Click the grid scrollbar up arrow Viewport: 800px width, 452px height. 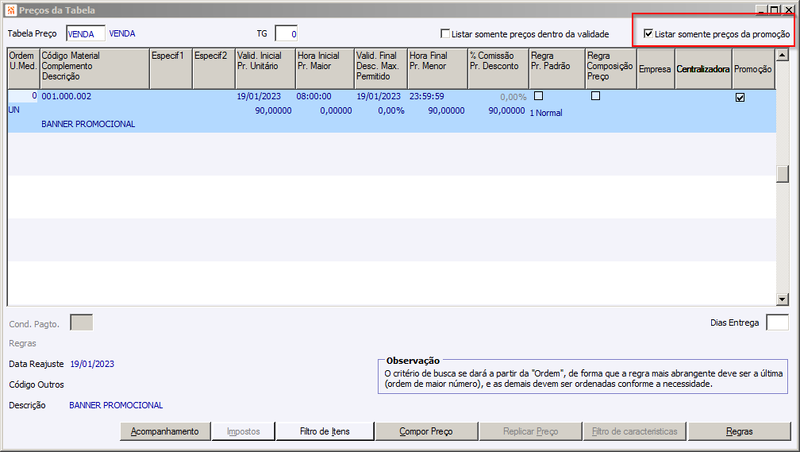point(782,55)
